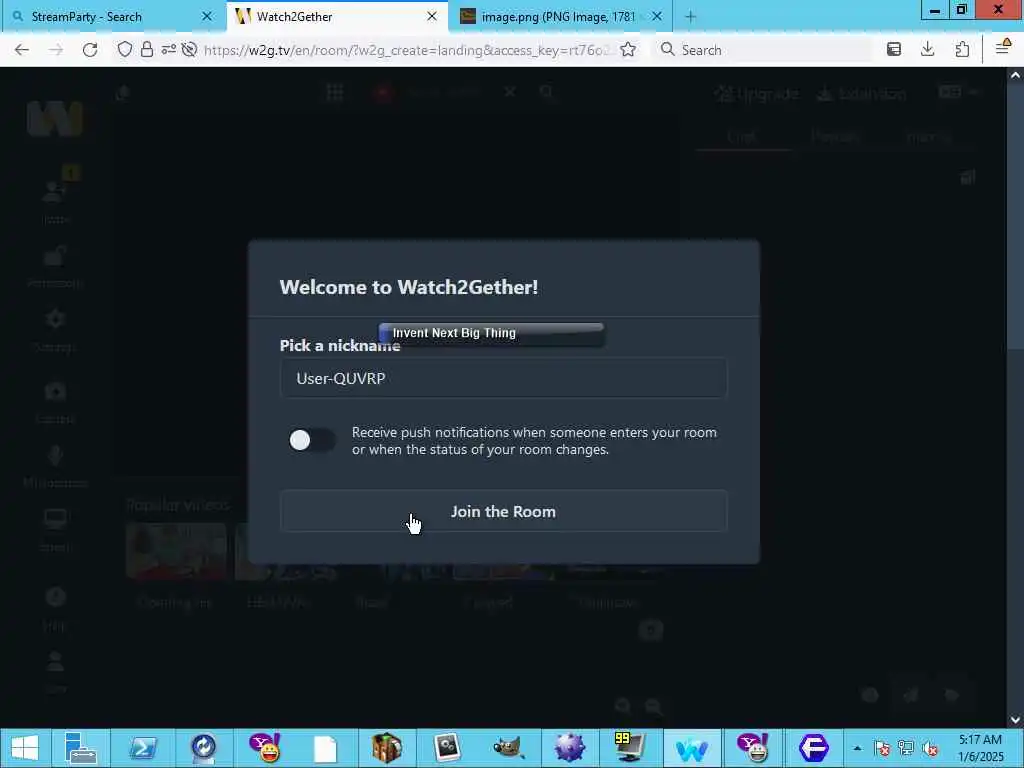Open PowerShell from the taskbar
Screen dimensions: 1024x768
coord(142,748)
